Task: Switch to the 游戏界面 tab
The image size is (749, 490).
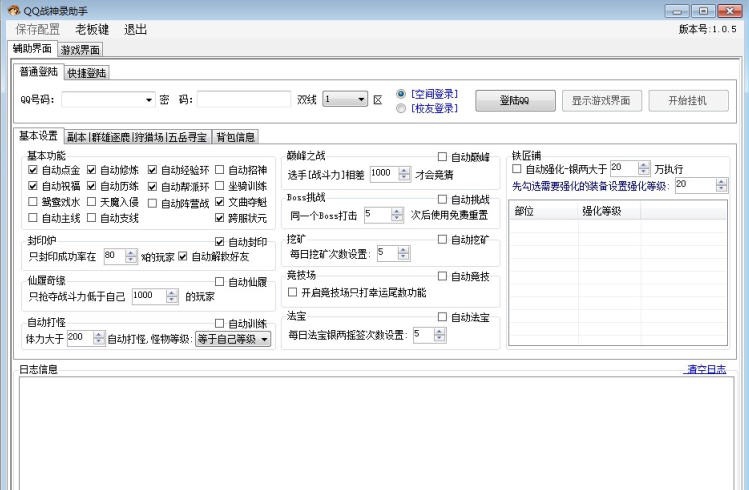Action: 80,50
